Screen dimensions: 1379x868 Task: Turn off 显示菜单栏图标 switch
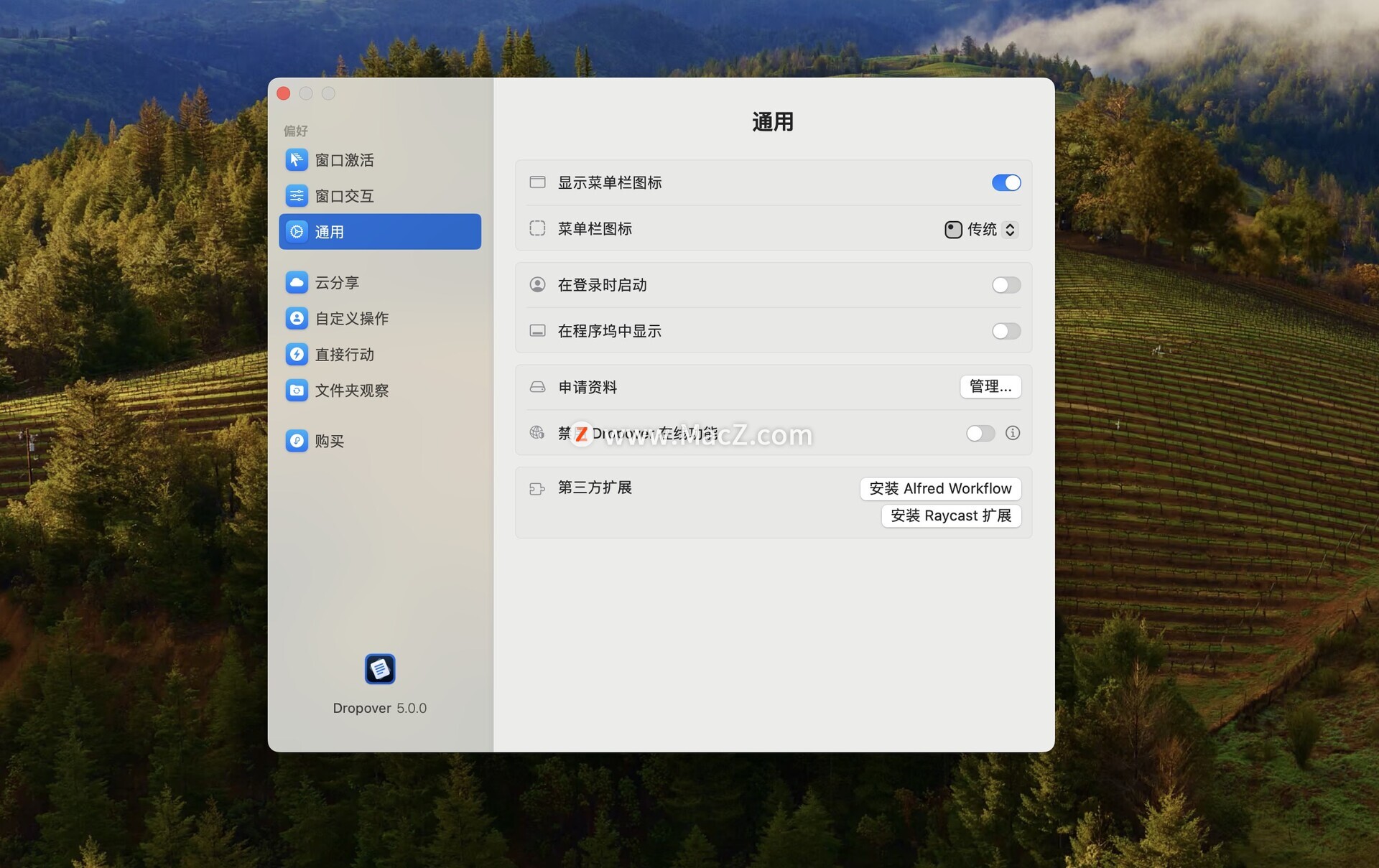1006,182
